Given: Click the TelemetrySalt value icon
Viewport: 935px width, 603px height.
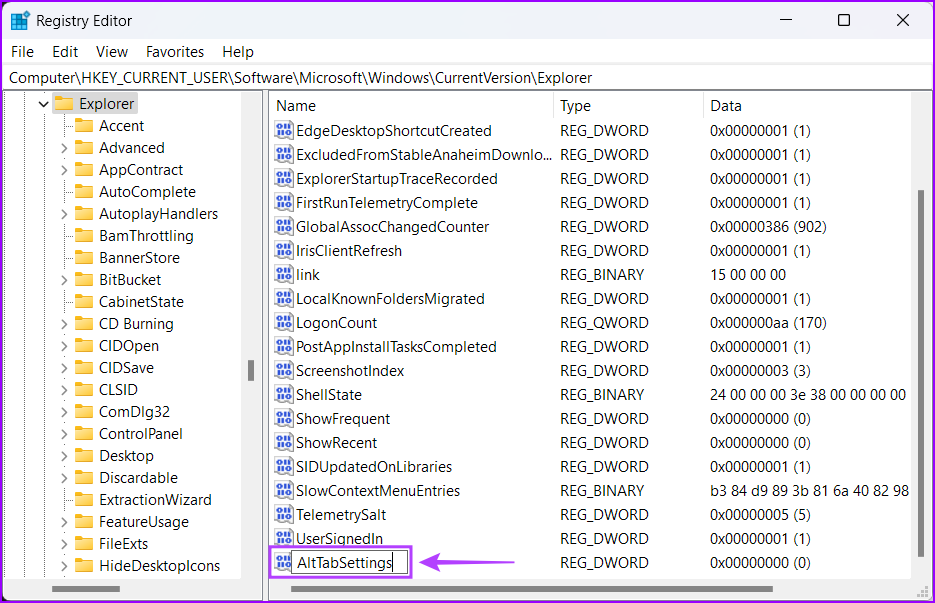Looking at the screenshot, I should [x=284, y=514].
